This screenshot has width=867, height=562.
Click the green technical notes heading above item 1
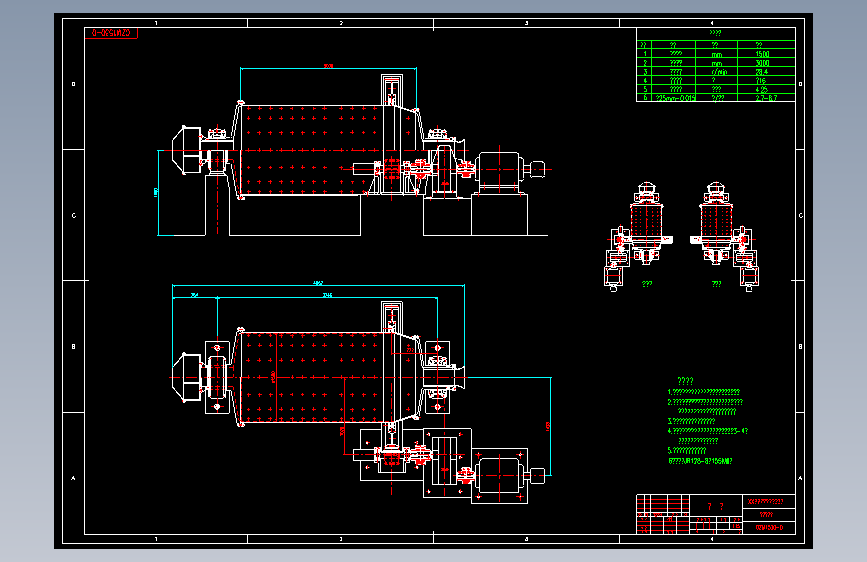point(685,381)
